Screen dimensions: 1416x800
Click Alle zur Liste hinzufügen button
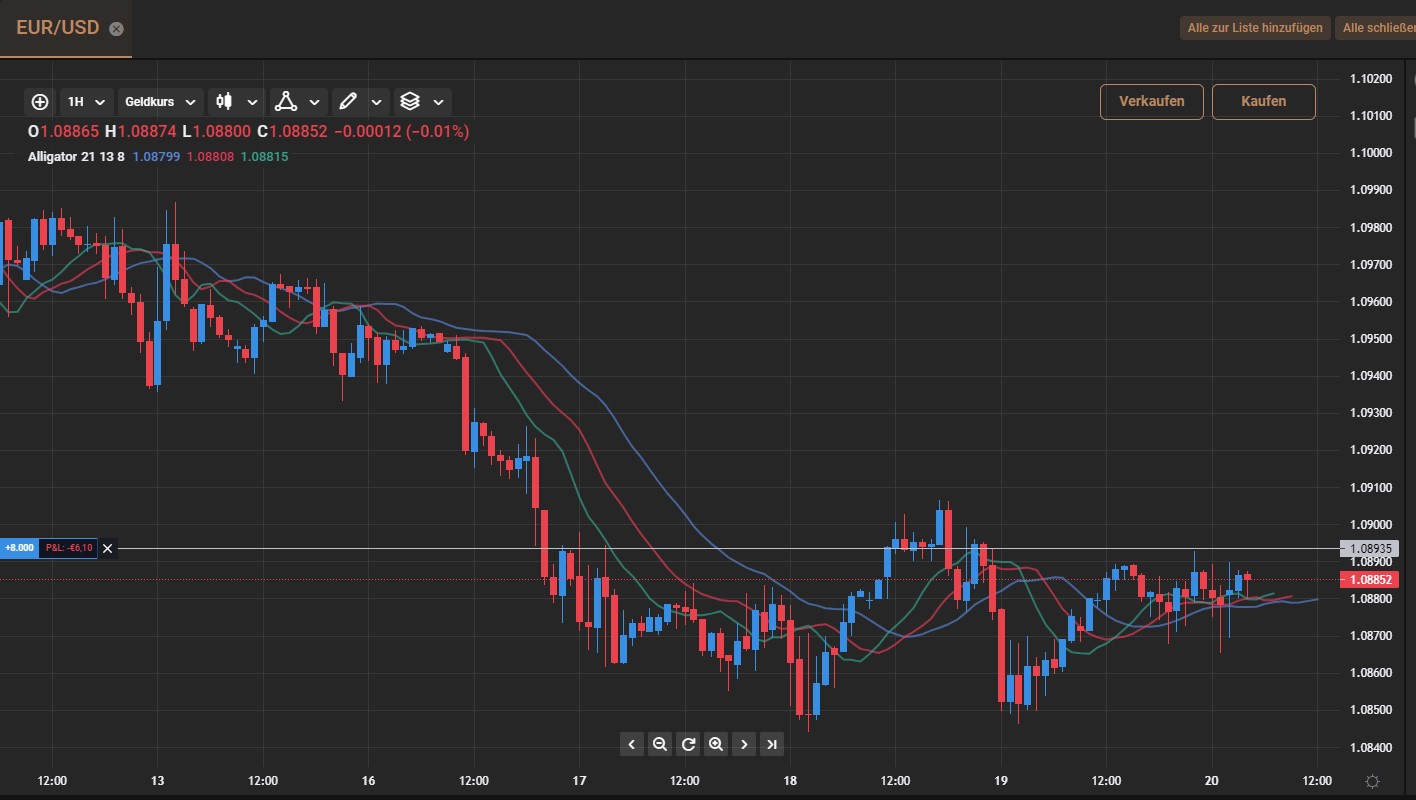coord(1255,28)
